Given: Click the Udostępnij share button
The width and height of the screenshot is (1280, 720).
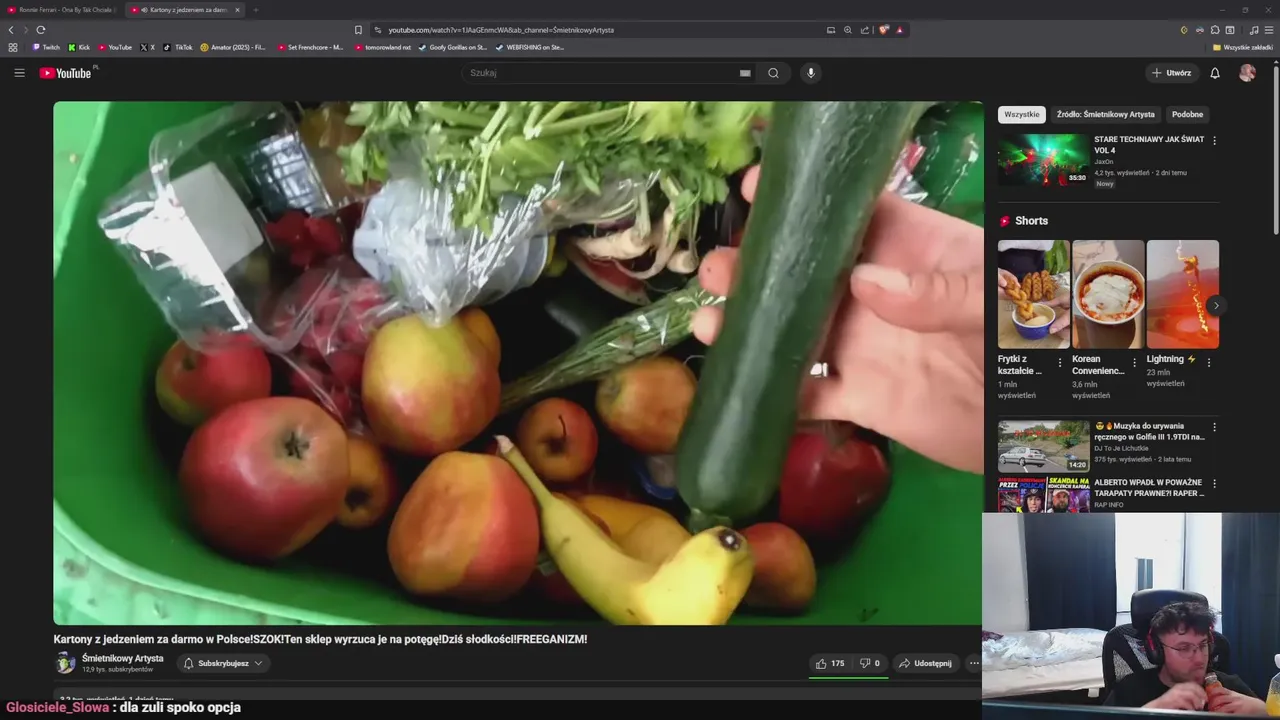Looking at the screenshot, I should [x=925, y=663].
